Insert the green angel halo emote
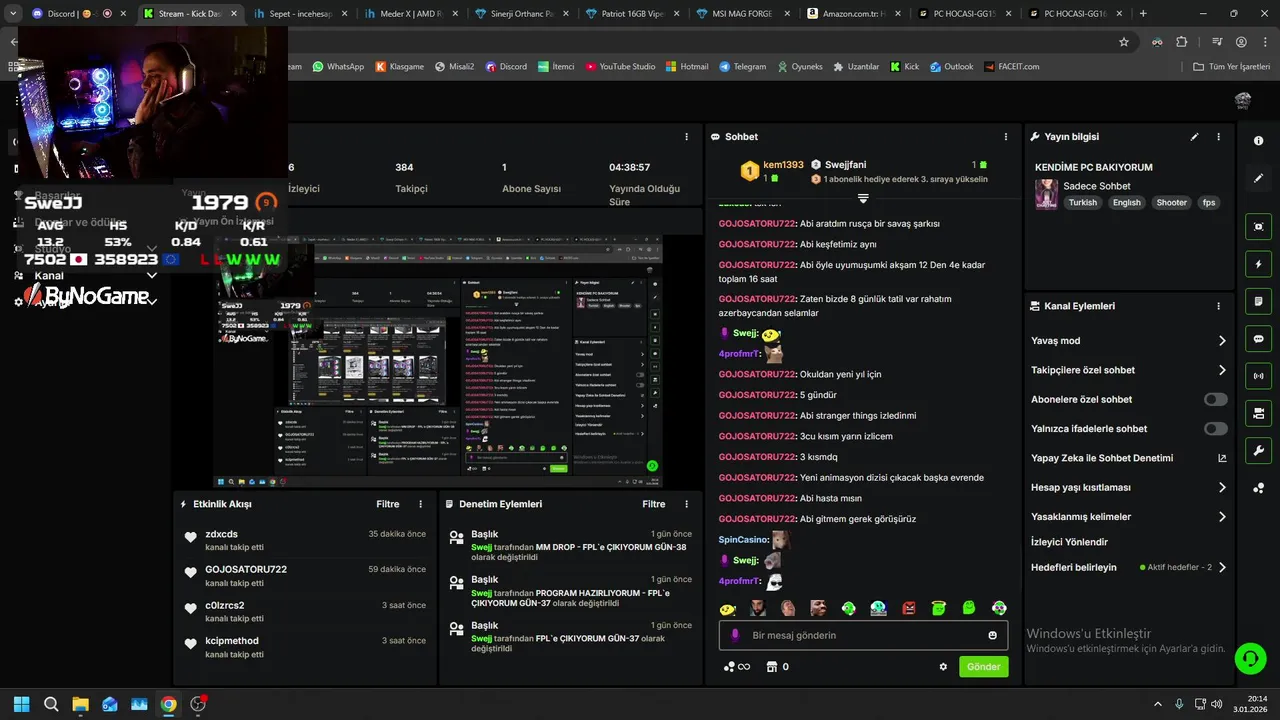 (939, 608)
